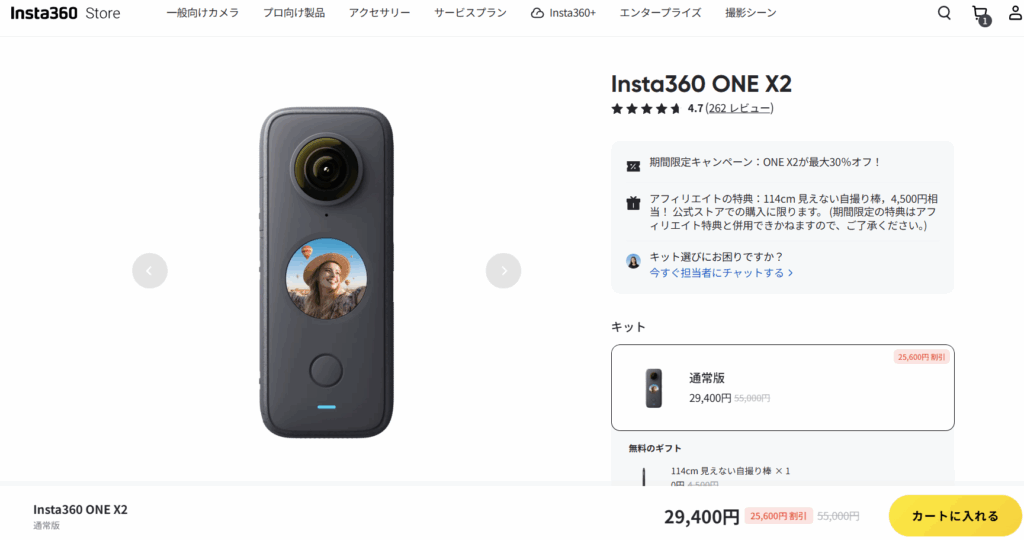This screenshot has height=540, width=1024.
Task: Open the shopping cart icon
Action: pos(979,13)
